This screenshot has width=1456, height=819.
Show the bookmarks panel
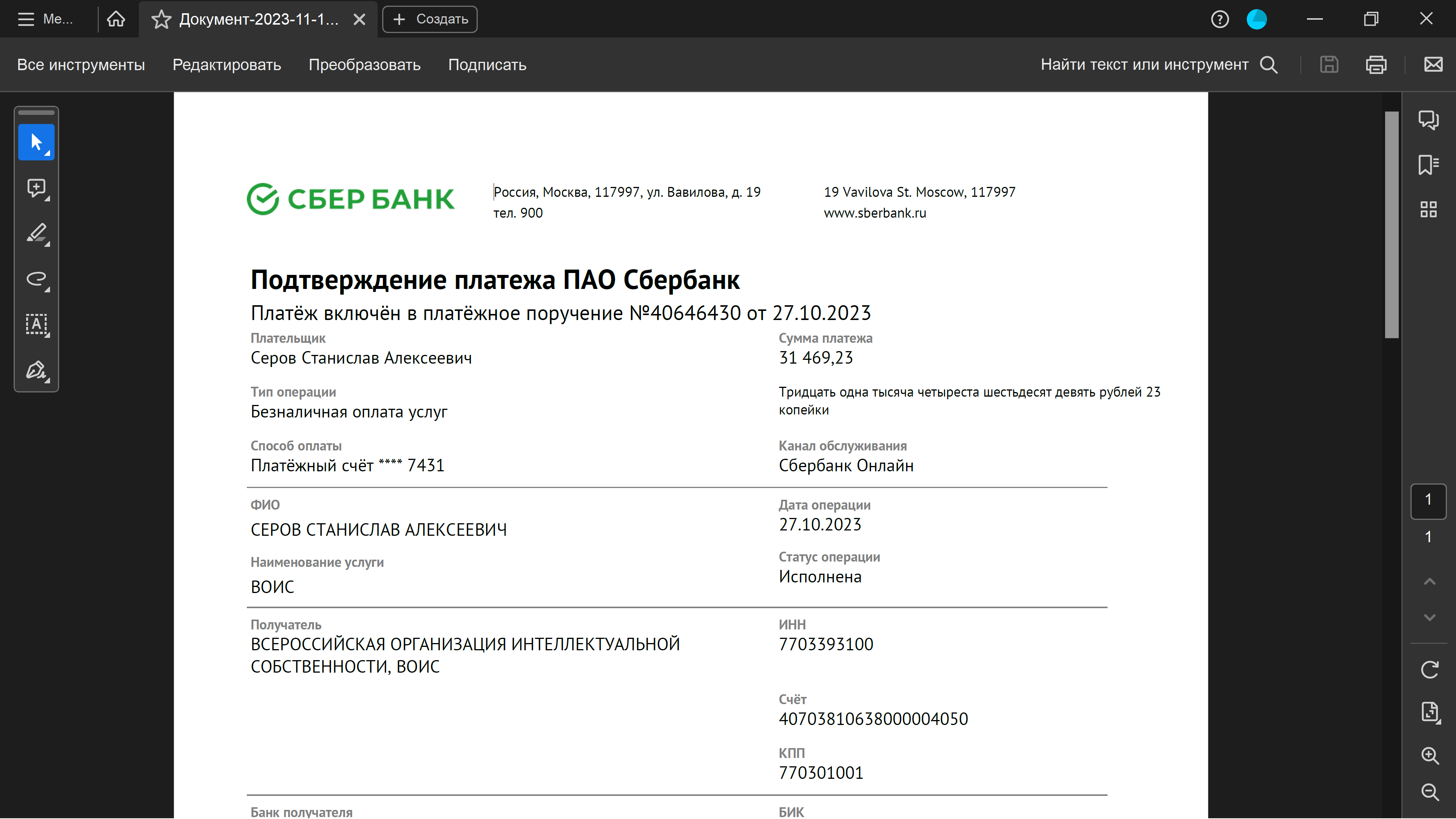pyautogui.click(x=1428, y=165)
